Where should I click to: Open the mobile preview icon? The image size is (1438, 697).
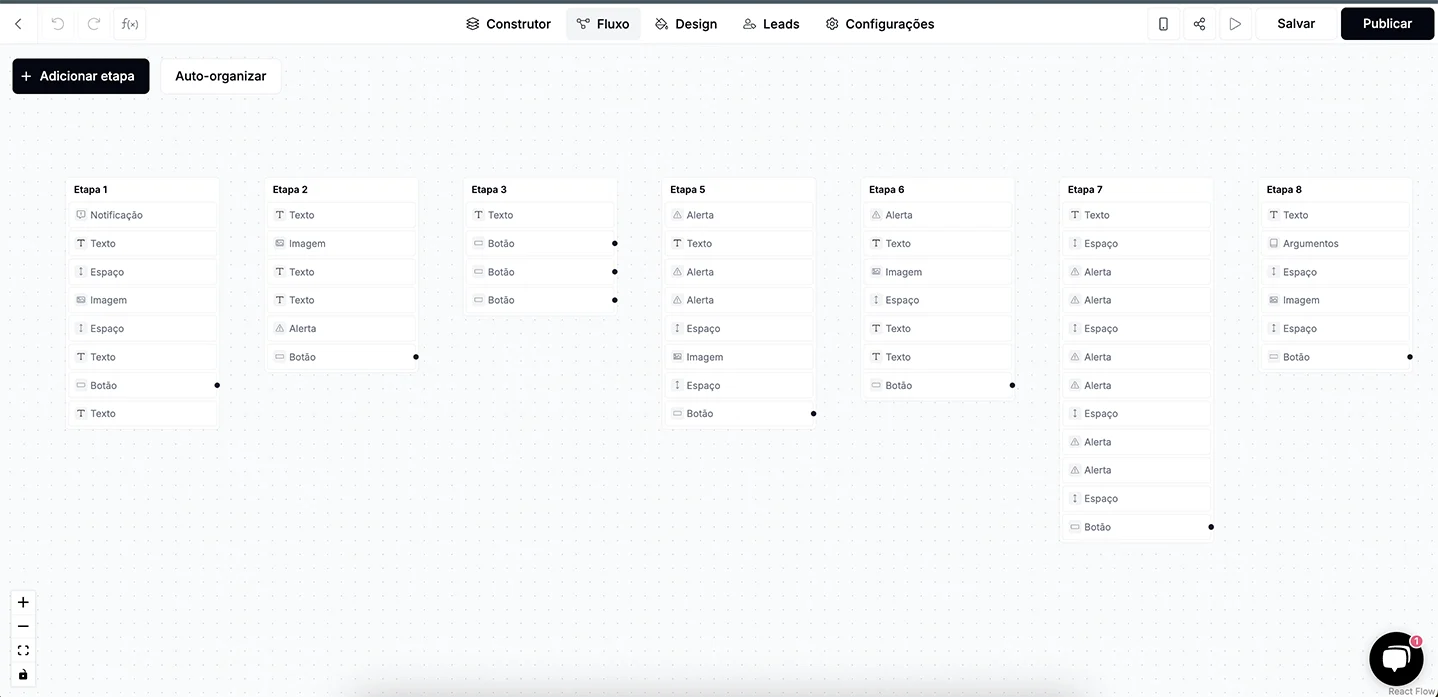(1163, 24)
